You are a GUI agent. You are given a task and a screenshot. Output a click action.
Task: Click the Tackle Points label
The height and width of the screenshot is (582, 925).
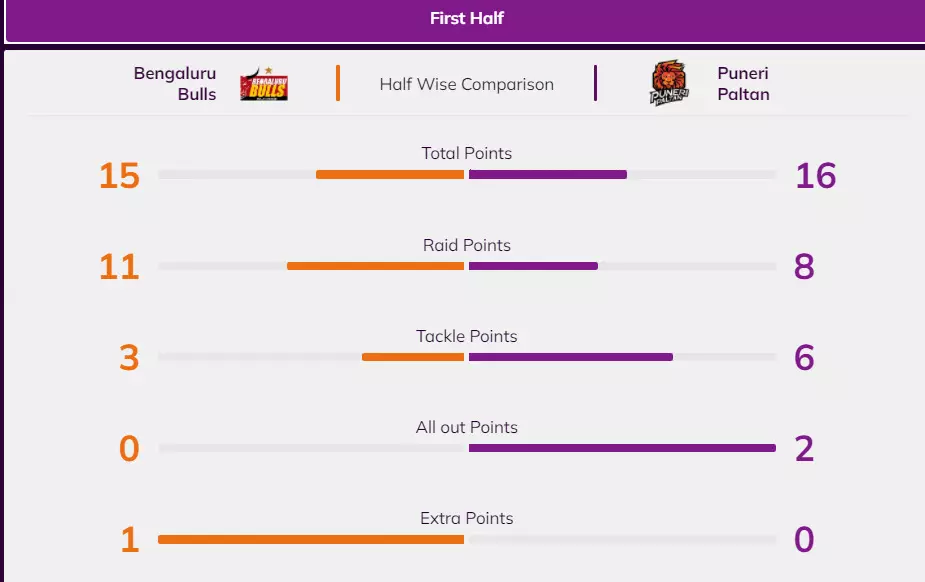click(466, 336)
